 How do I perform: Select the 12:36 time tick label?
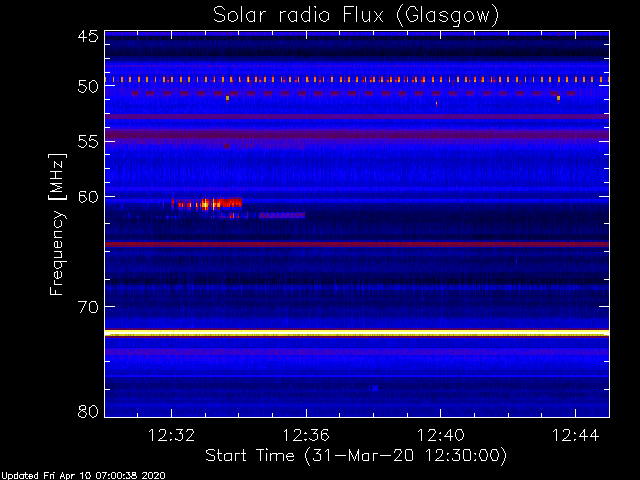pos(306,435)
